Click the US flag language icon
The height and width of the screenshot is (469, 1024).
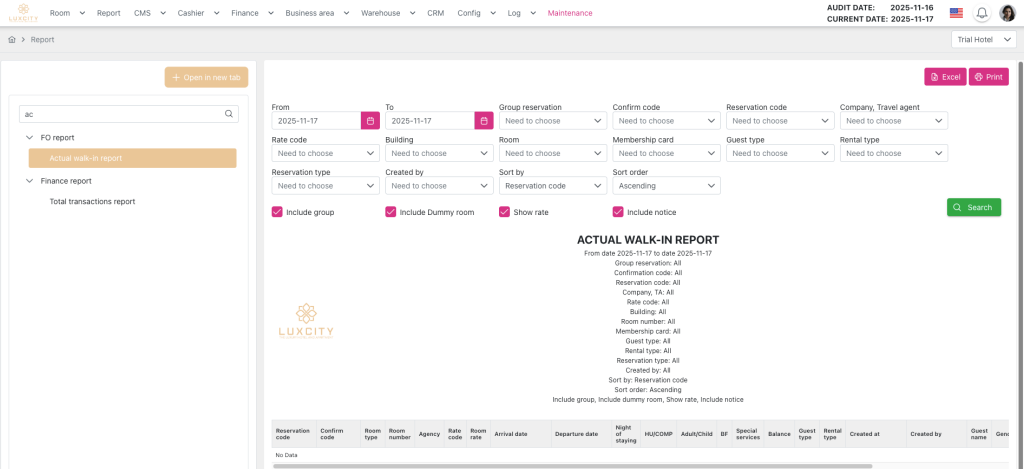coord(956,13)
